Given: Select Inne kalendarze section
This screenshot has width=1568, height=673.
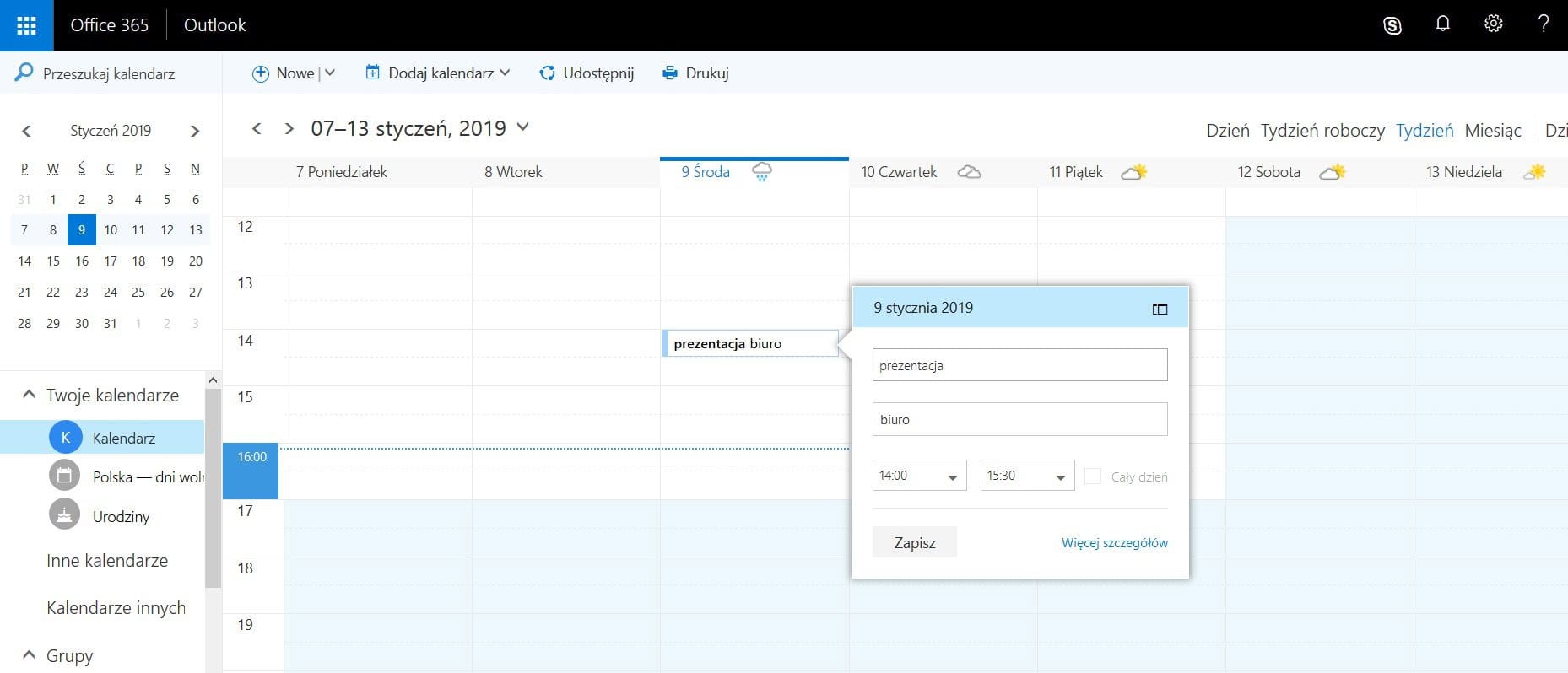Looking at the screenshot, I should click(x=107, y=560).
